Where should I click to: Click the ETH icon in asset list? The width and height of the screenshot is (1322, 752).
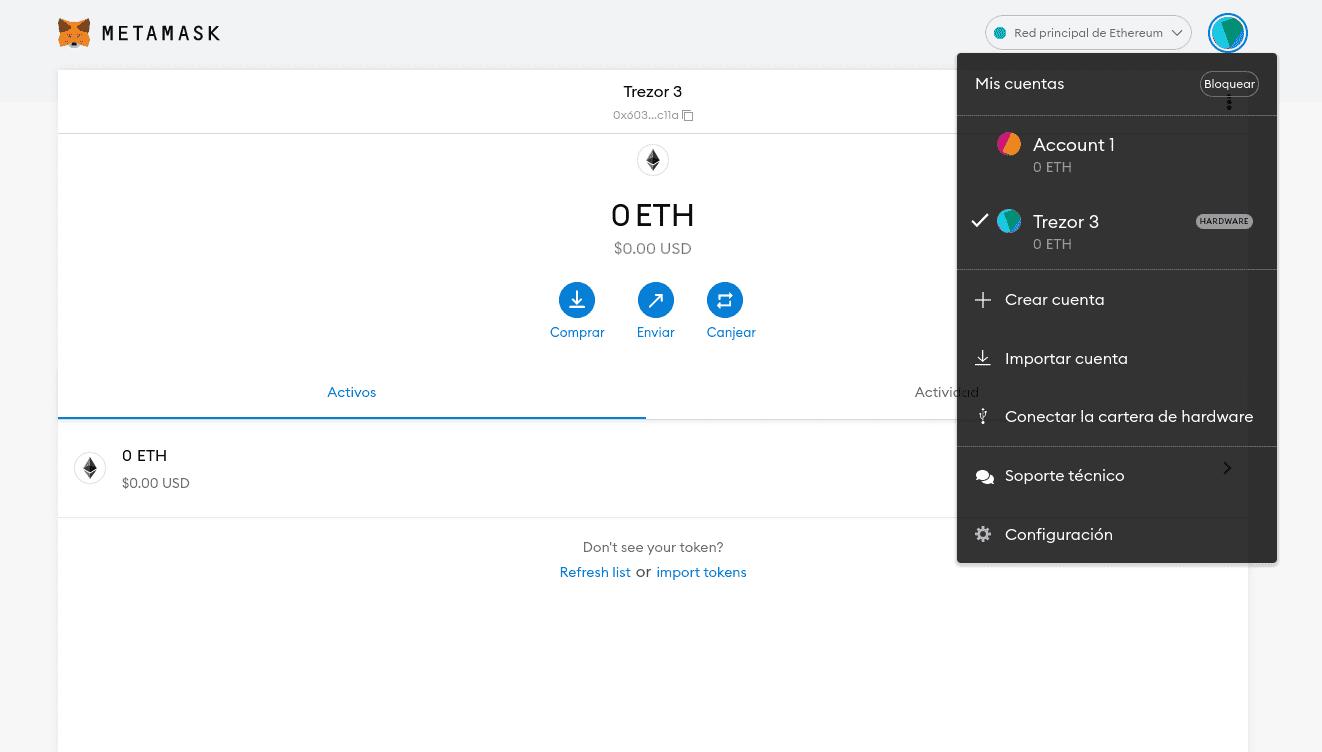point(90,468)
